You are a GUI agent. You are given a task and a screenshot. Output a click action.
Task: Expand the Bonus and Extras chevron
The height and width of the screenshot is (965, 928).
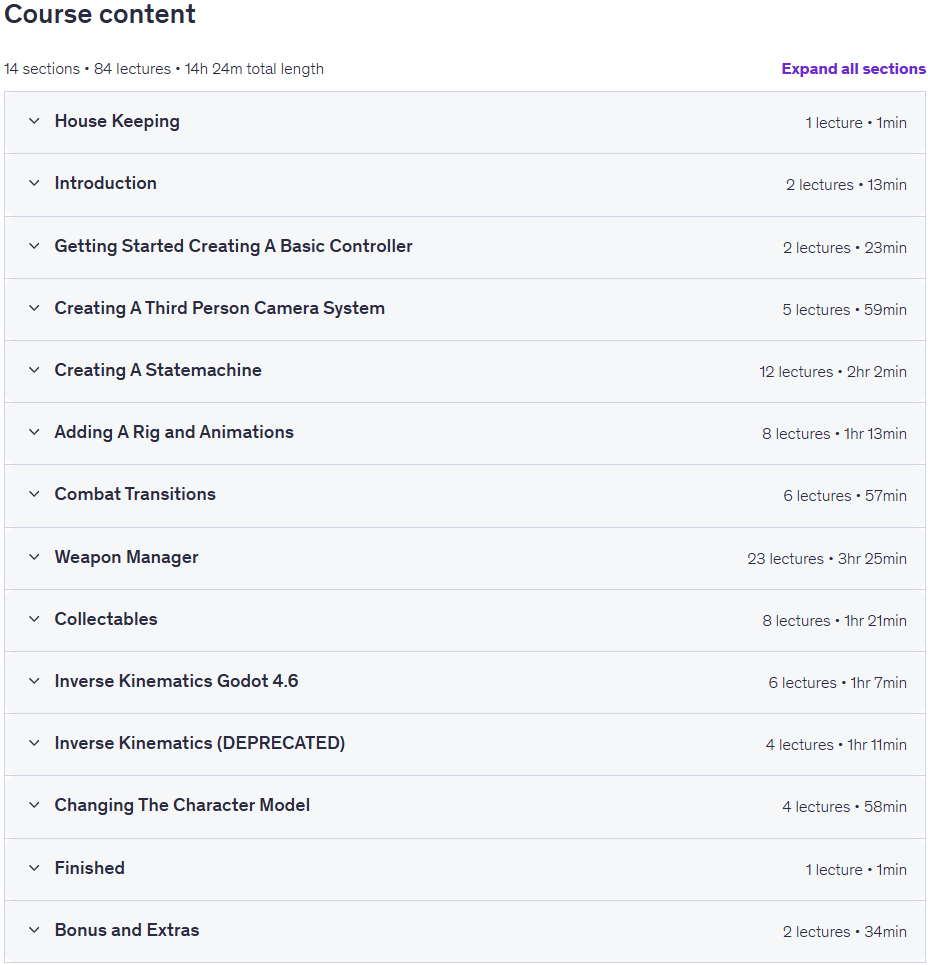34,931
